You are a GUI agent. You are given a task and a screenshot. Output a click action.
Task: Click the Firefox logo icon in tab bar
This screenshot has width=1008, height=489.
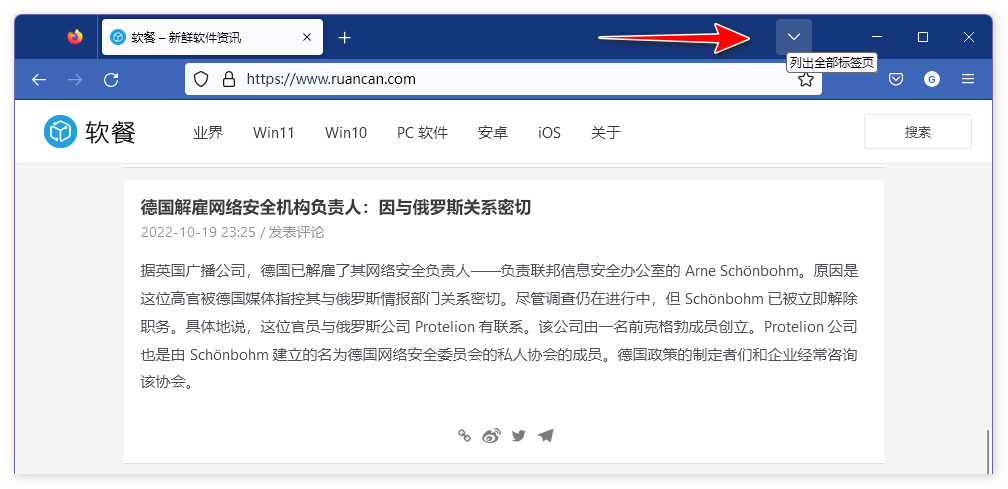click(75, 38)
